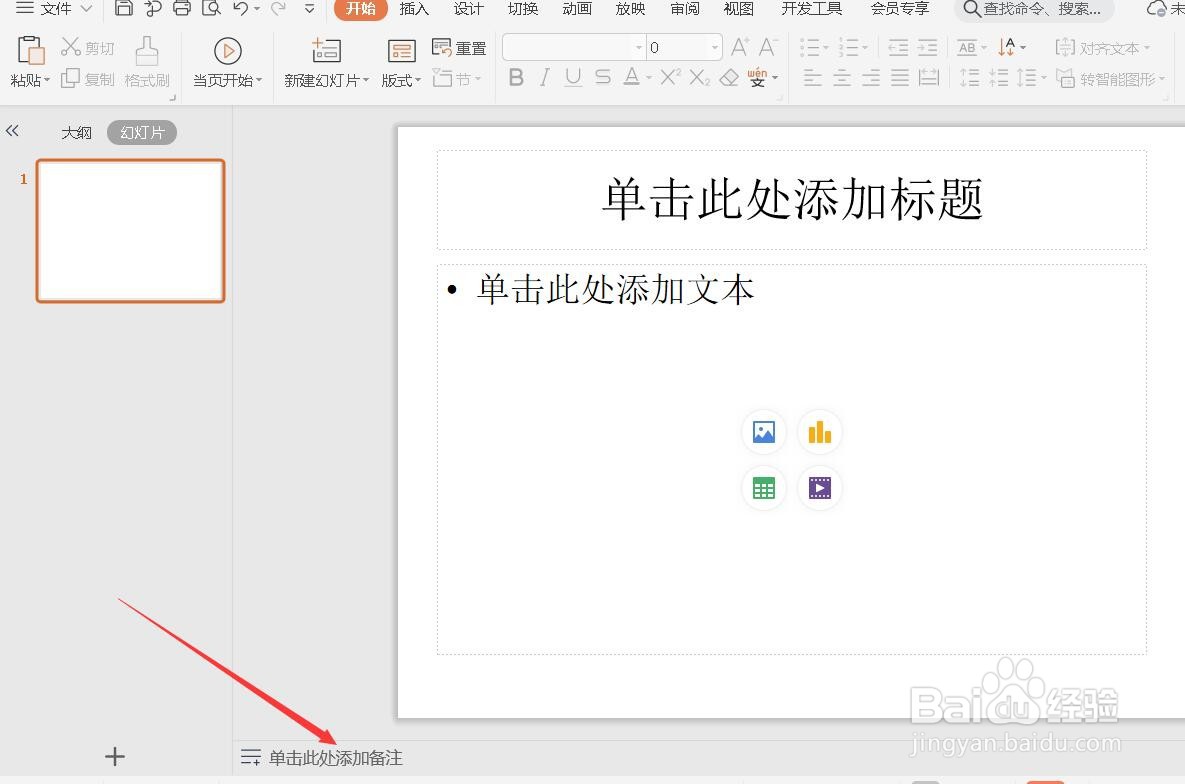
Task: Align text left
Action: click(812, 78)
